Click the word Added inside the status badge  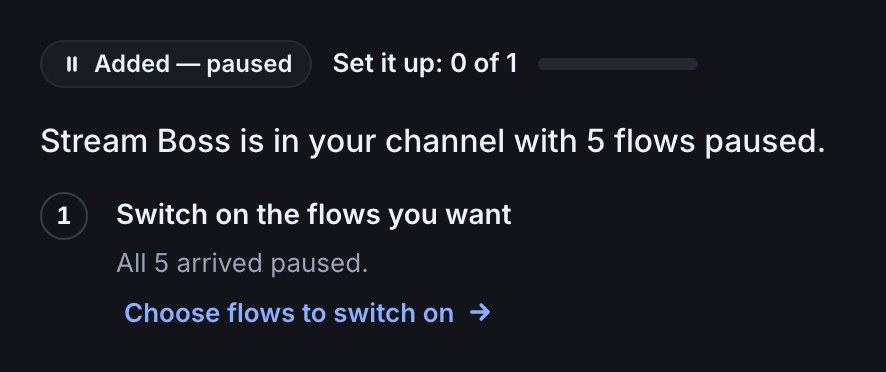point(132,64)
